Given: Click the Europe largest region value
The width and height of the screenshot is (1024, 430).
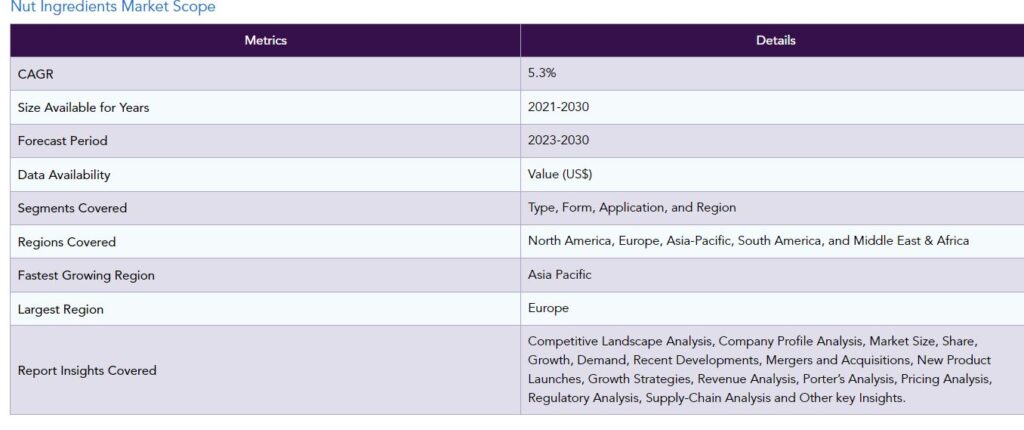Looking at the screenshot, I should click(549, 308).
